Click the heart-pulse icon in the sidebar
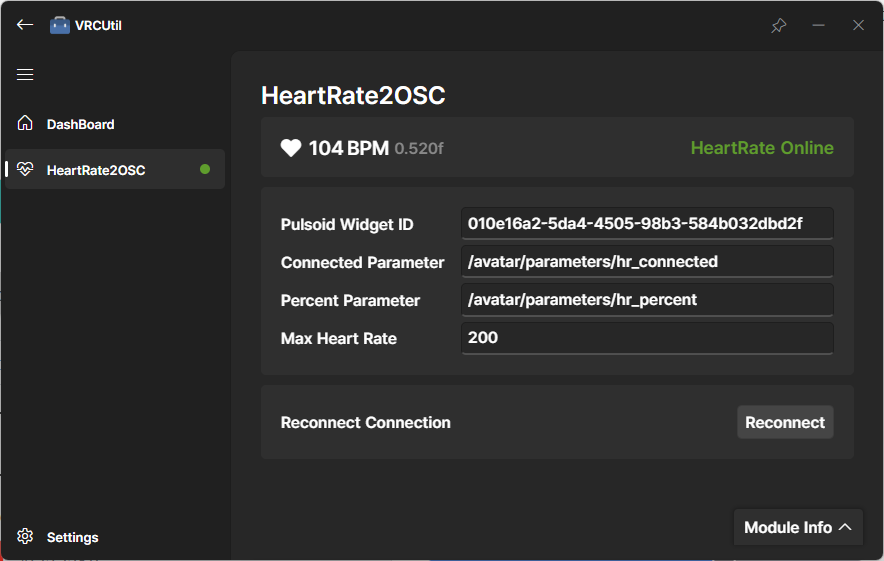 point(26,170)
